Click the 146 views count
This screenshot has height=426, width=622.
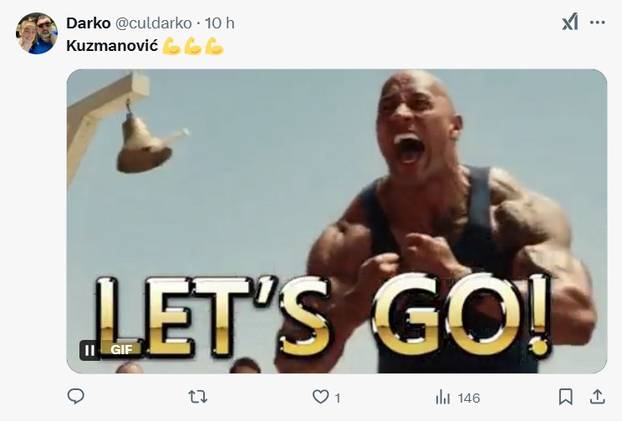[x=469, y=398]
